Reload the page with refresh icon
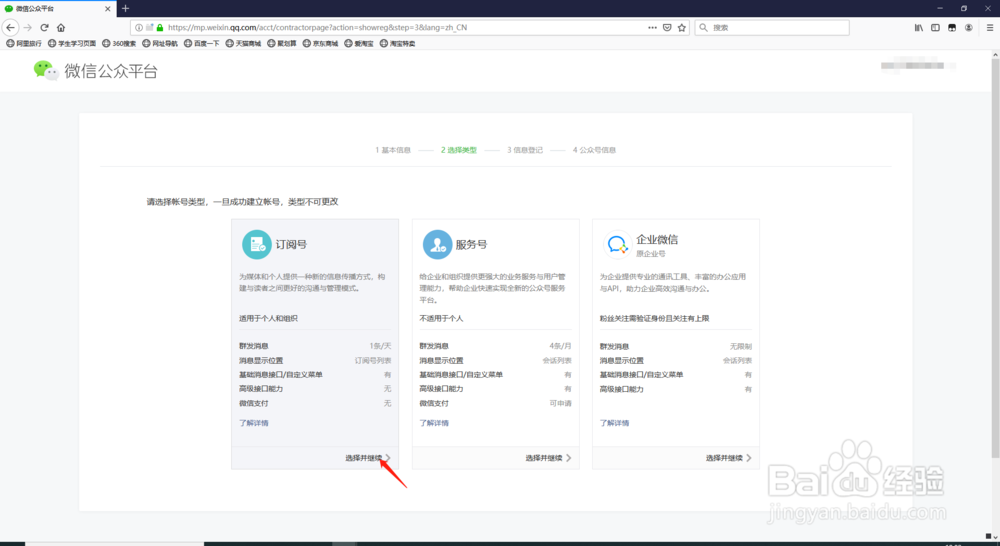The width and height of the screenshot is (1000, 546). 44,27
